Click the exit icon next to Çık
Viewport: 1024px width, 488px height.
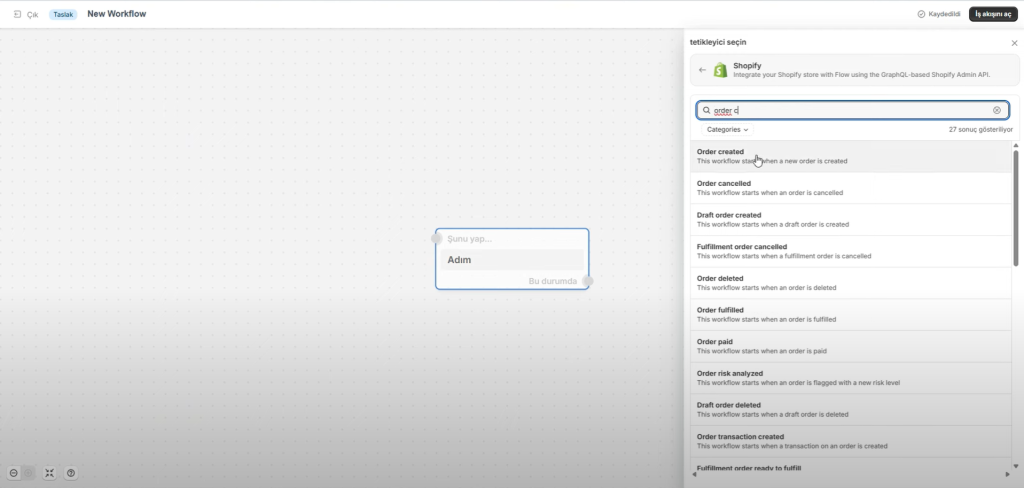(17, 15)
